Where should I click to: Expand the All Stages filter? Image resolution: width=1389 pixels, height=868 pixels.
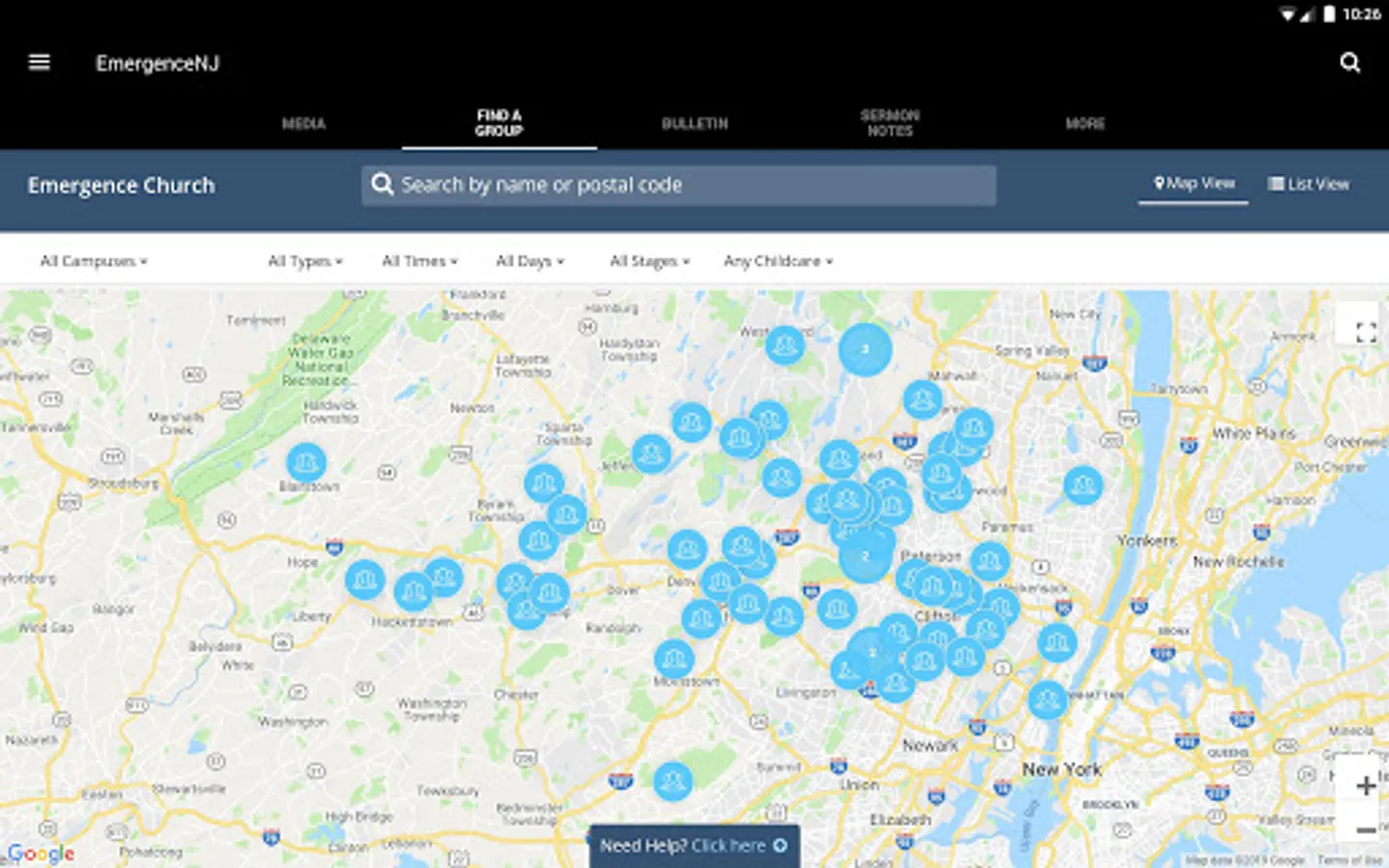click(649, 261)
